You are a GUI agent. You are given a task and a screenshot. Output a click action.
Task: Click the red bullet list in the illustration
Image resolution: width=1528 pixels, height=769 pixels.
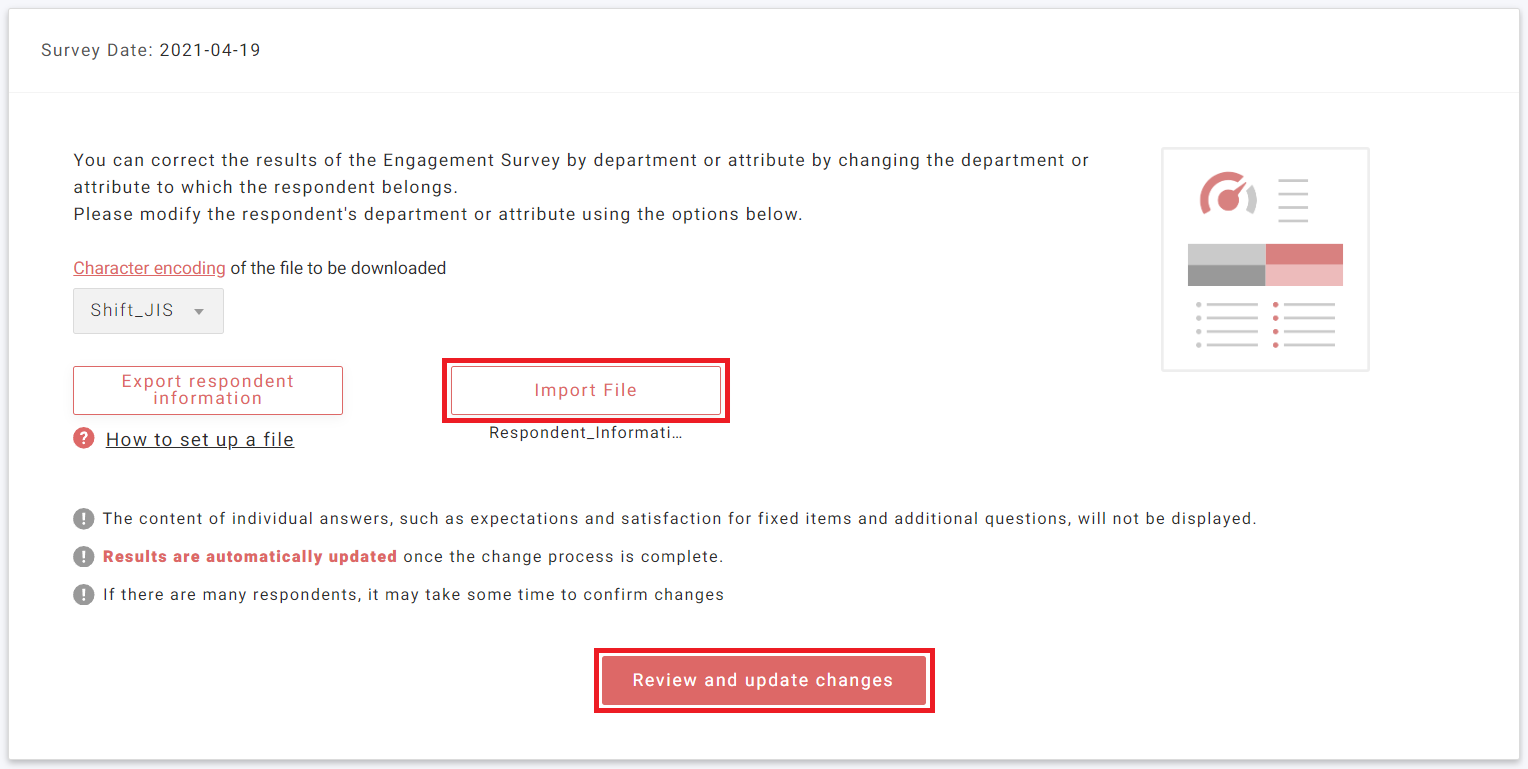click(x=1305, y=325)
